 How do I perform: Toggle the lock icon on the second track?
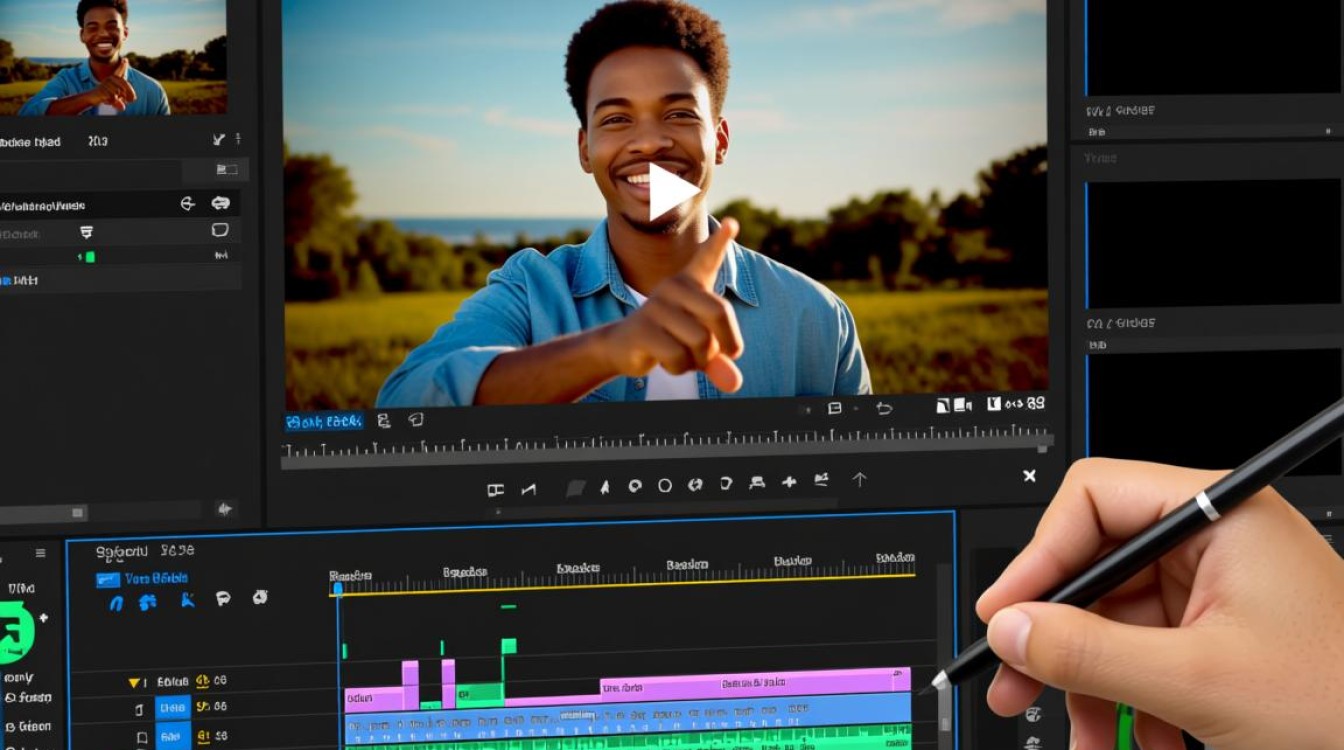140,710
